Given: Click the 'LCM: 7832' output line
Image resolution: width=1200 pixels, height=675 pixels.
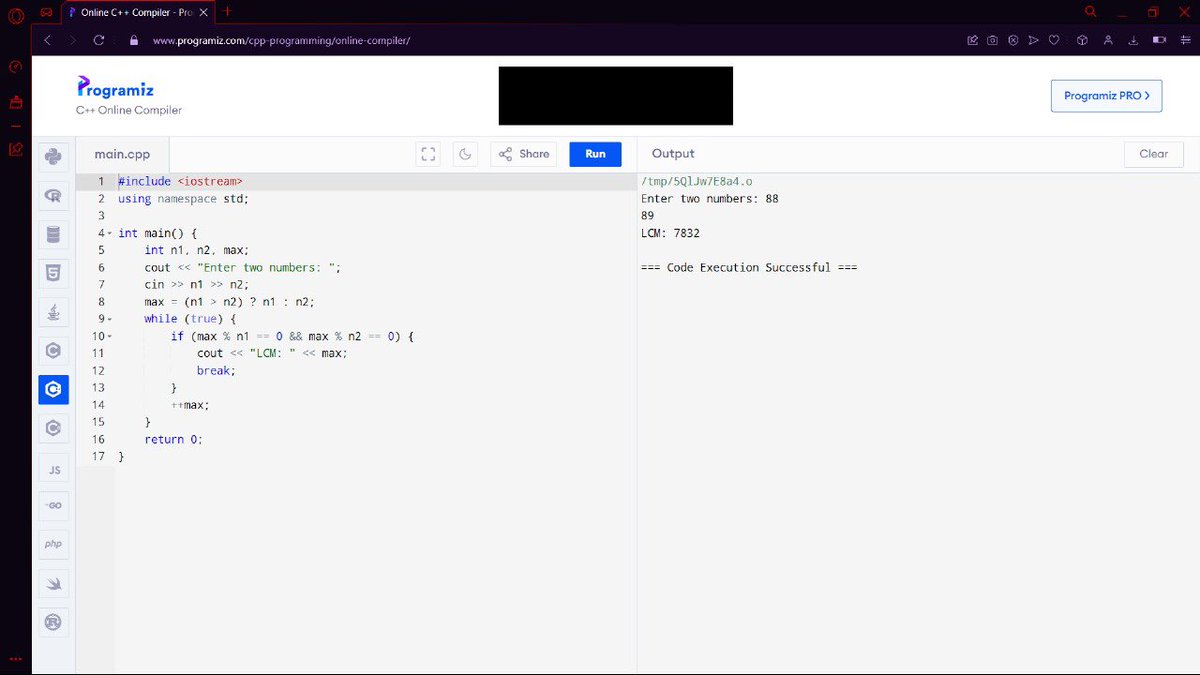Looking at the screenshot, I should pyautogui.click(x=670, y=233).
